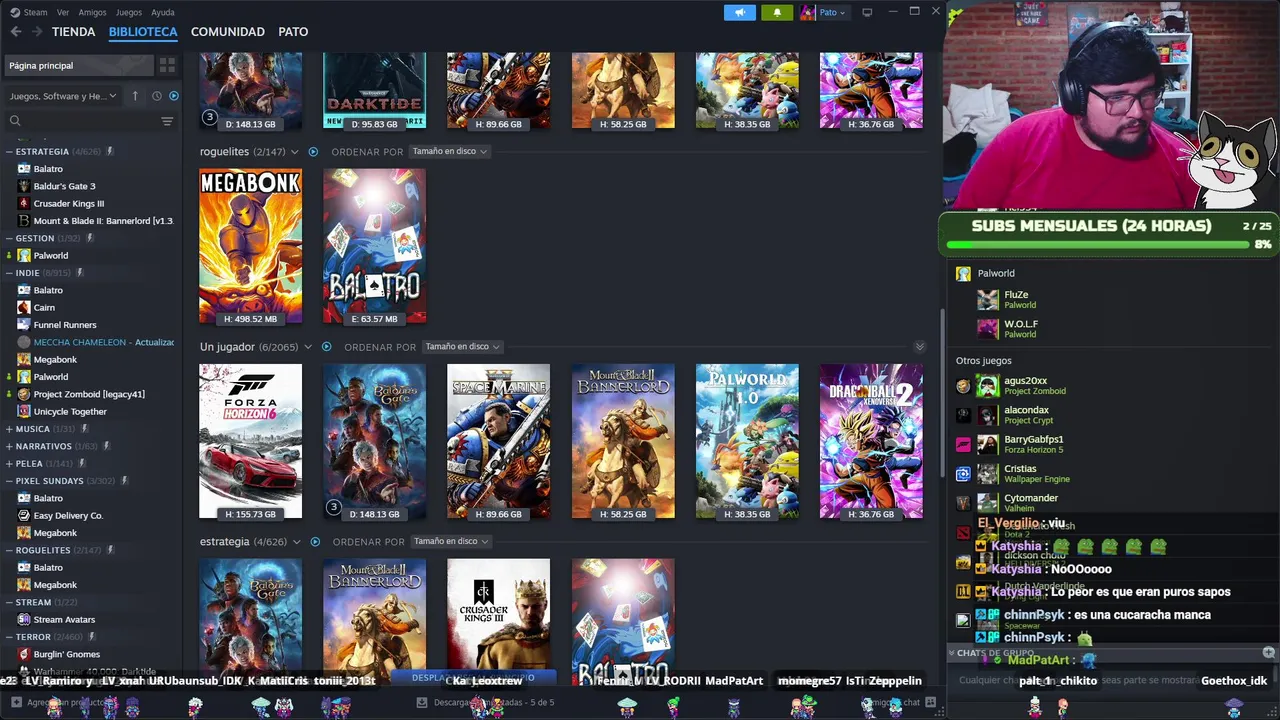Open roguelites Tamaño en disco sort dropdown
The height and width of the screenshot is (720, 1280).
click(449, 151)
